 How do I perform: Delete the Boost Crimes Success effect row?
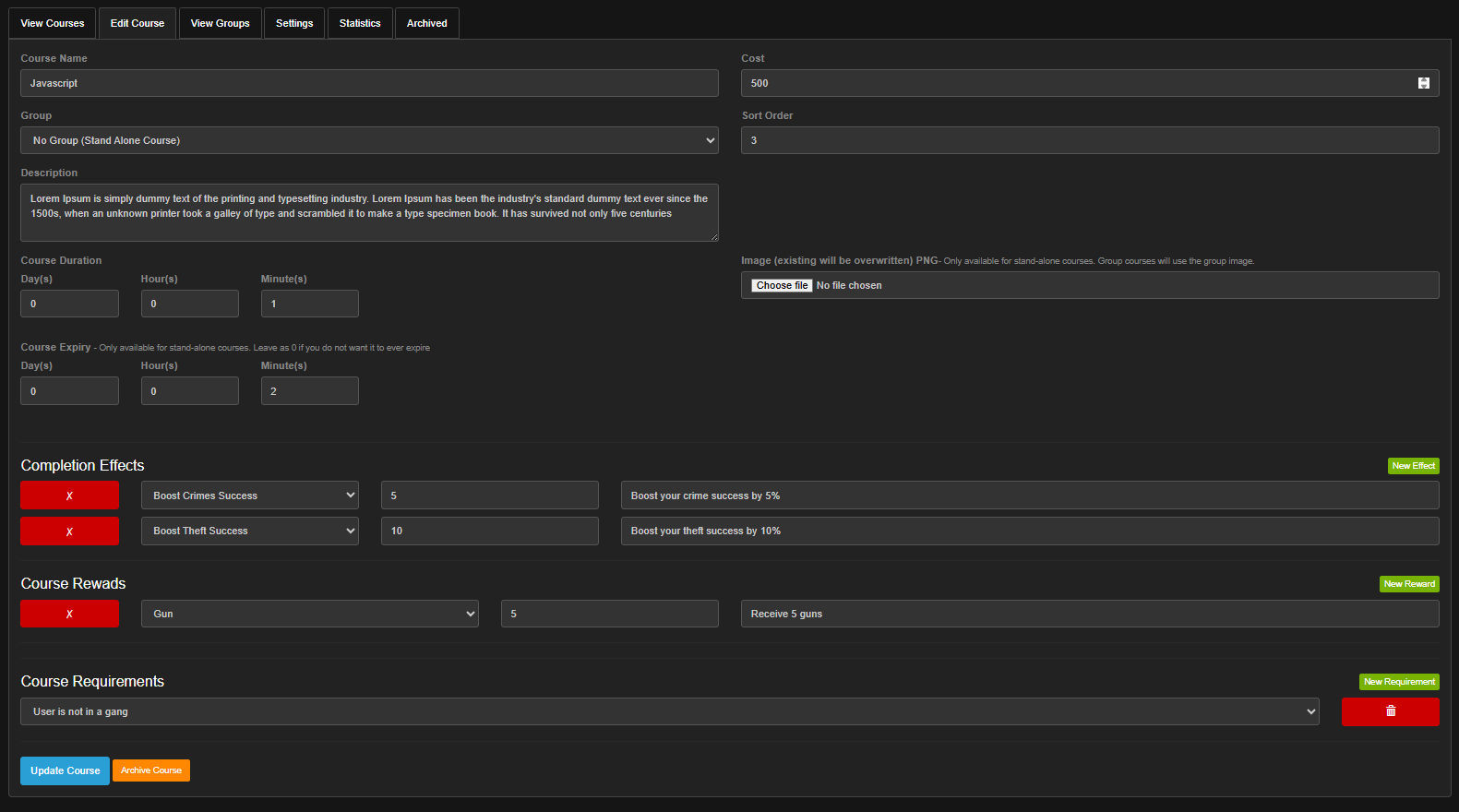(69, 496)
